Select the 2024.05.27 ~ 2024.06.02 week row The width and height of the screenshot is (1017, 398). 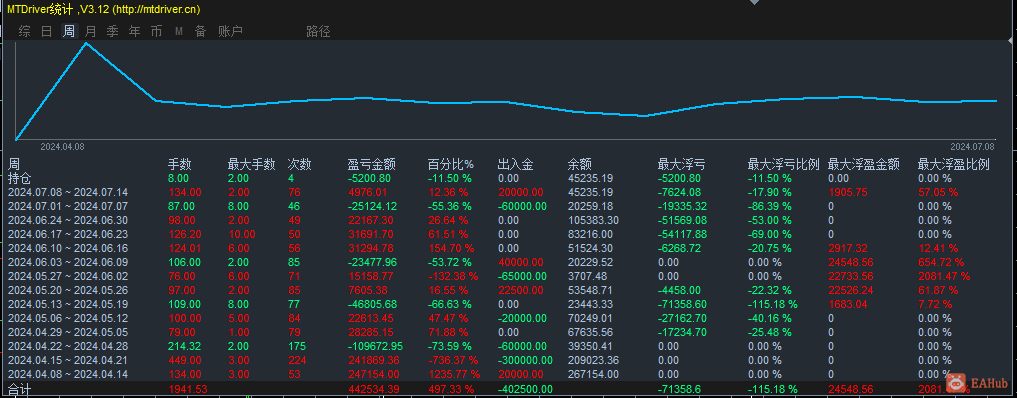[x=509, y=276]
